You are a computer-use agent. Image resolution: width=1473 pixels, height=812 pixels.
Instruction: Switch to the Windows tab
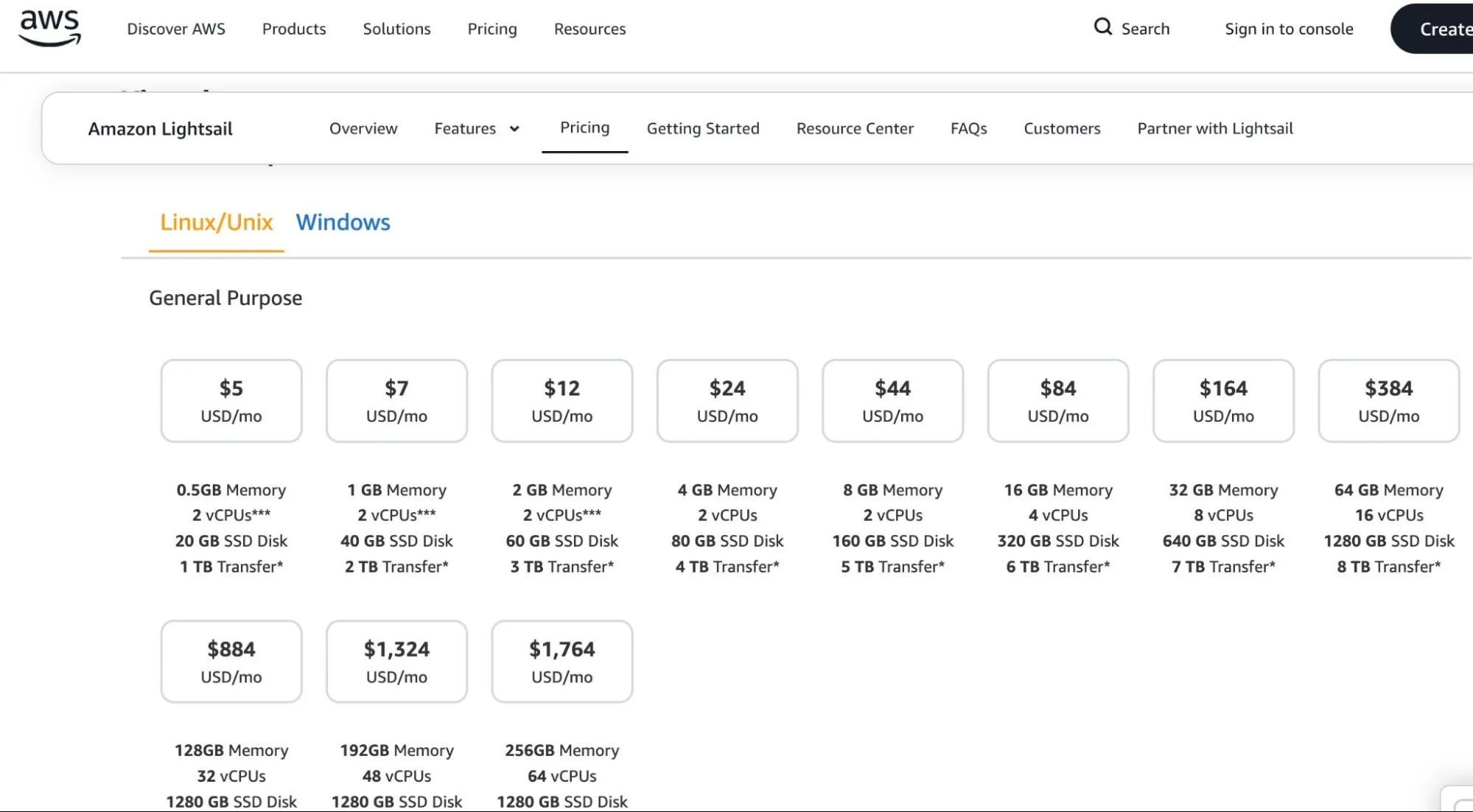coord(343,222)
